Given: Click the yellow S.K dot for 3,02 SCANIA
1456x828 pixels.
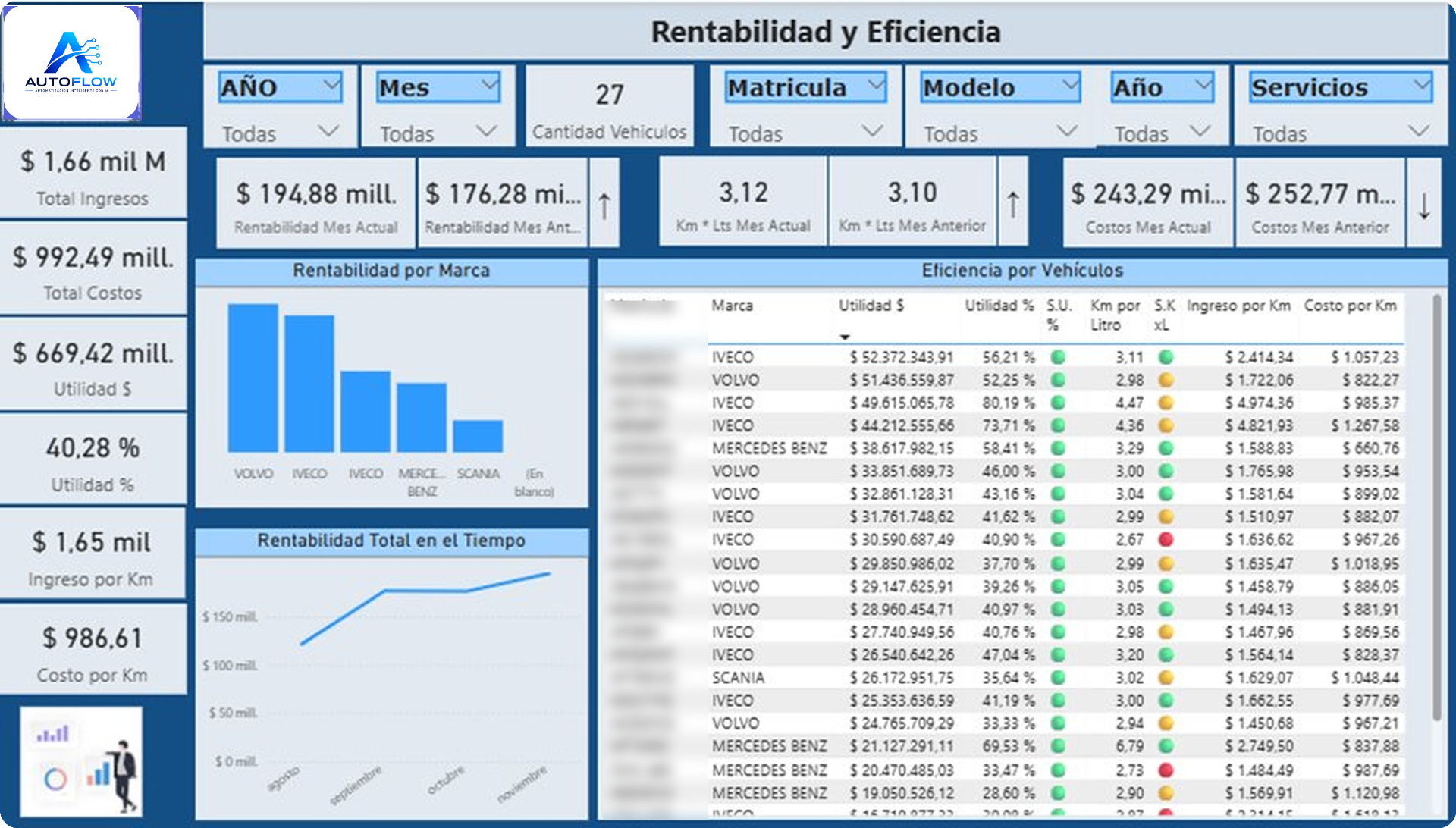Looking at the screenshot, I should point(1166,678).
